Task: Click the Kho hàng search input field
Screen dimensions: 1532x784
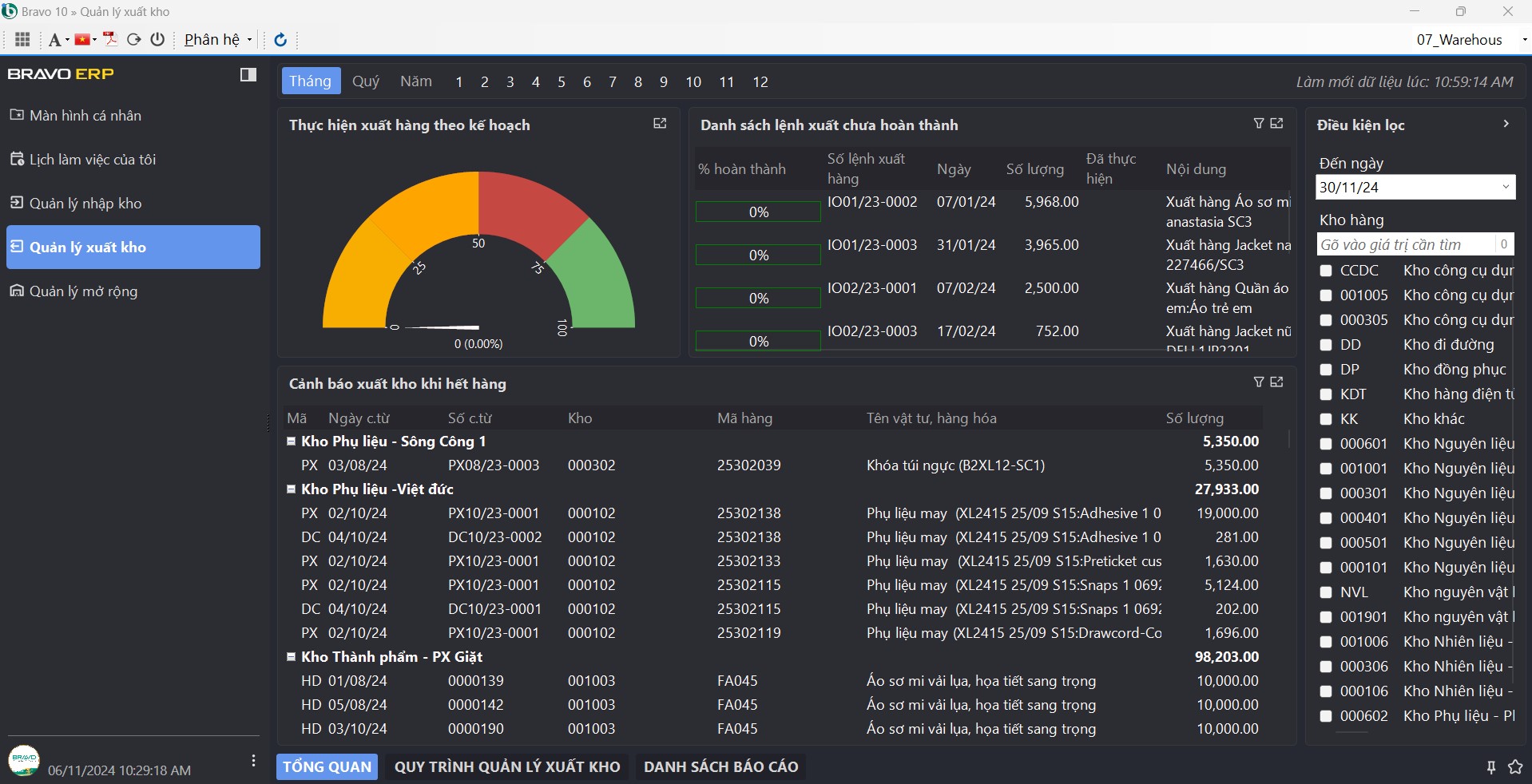Action: coord(1406,245)
